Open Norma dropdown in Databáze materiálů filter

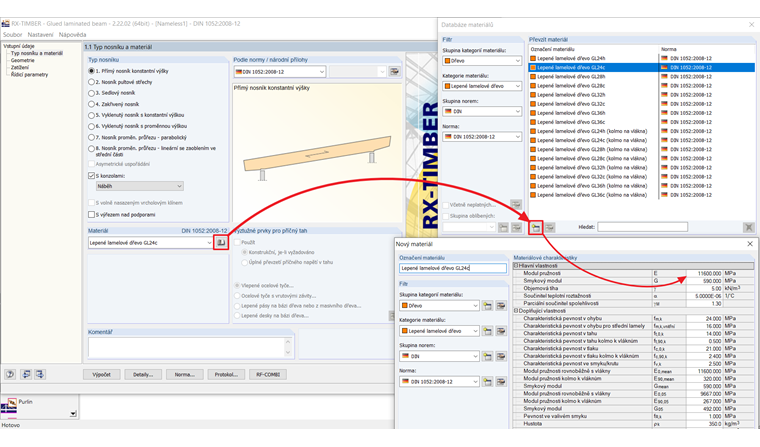[482, 137]
